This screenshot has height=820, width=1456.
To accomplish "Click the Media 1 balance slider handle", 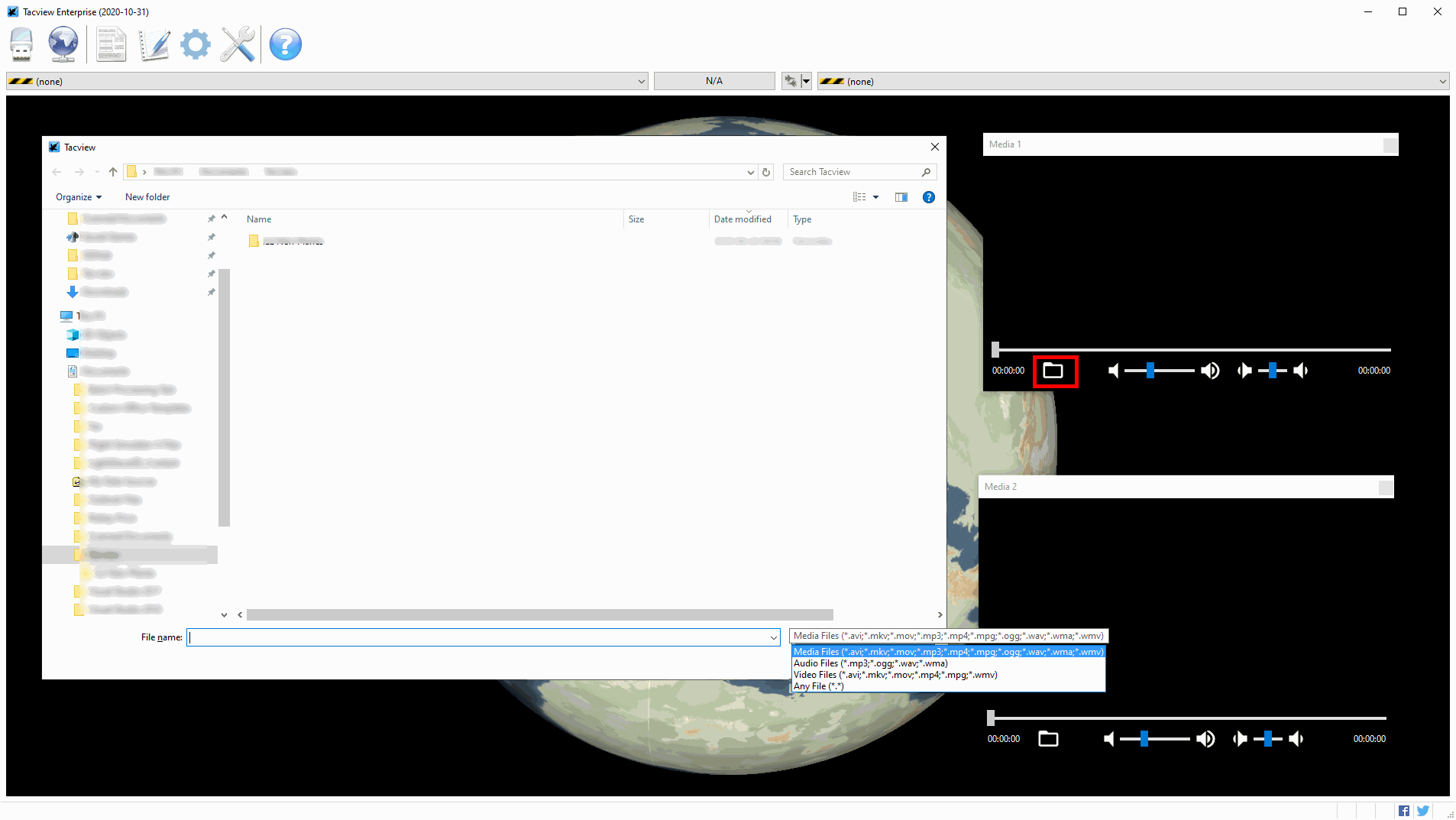I will pyautogui.click(x=1273, y=371).
